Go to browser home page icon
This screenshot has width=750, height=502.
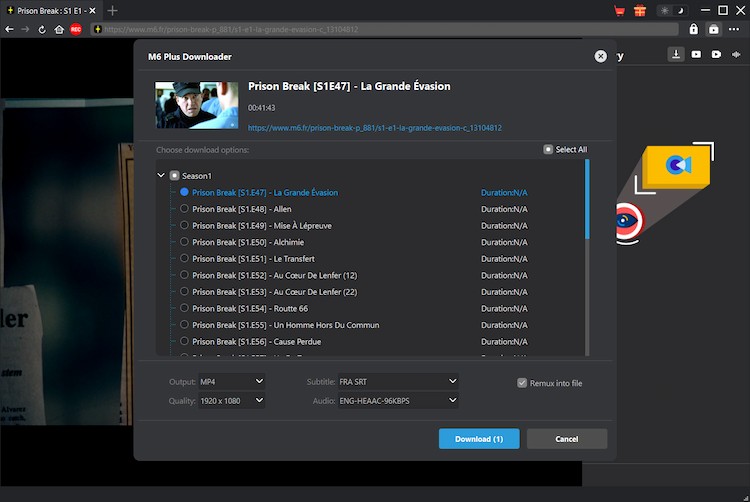coord(59,30)
